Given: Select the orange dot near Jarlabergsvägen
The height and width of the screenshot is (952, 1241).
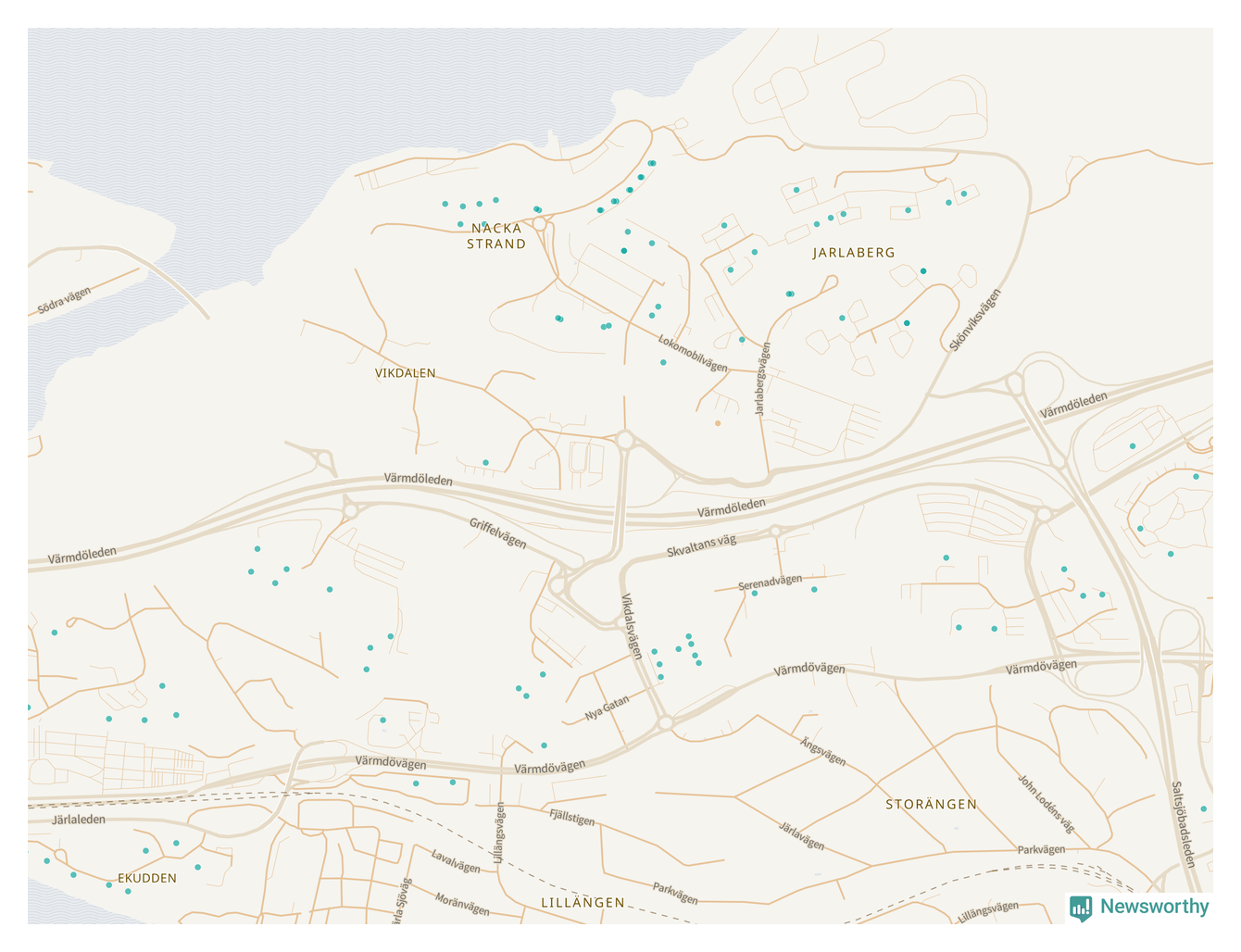Looking at the screenshot, I should 718,423.
